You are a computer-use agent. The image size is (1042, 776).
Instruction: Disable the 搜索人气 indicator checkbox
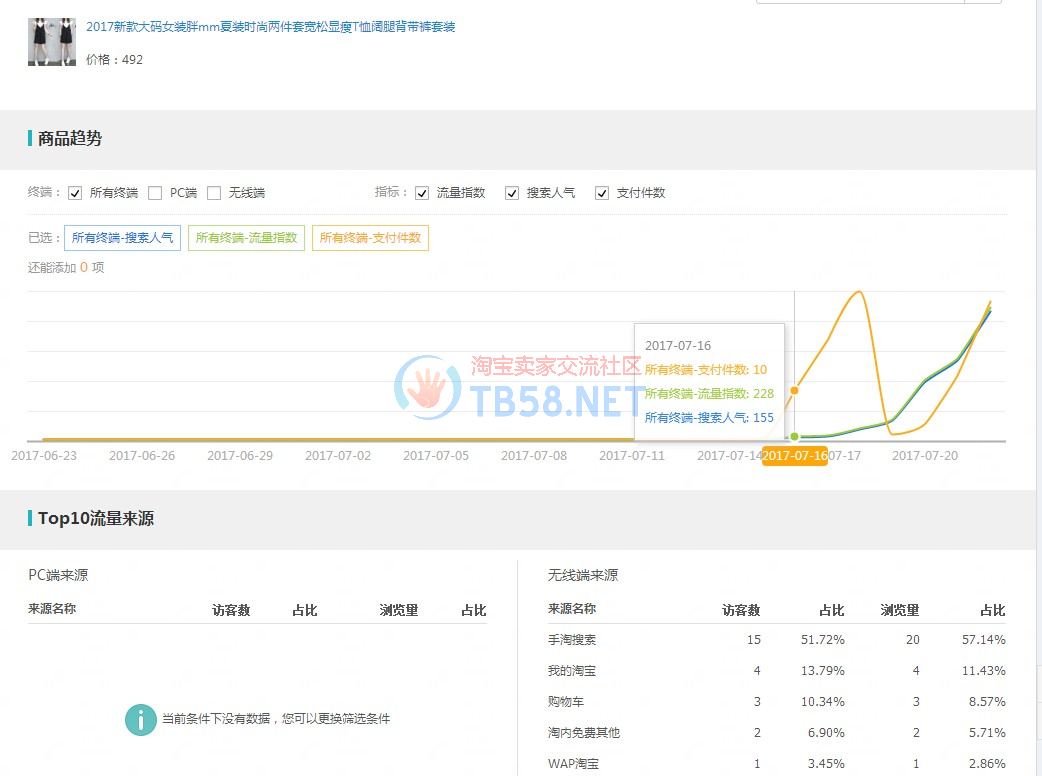coord(512,193)
